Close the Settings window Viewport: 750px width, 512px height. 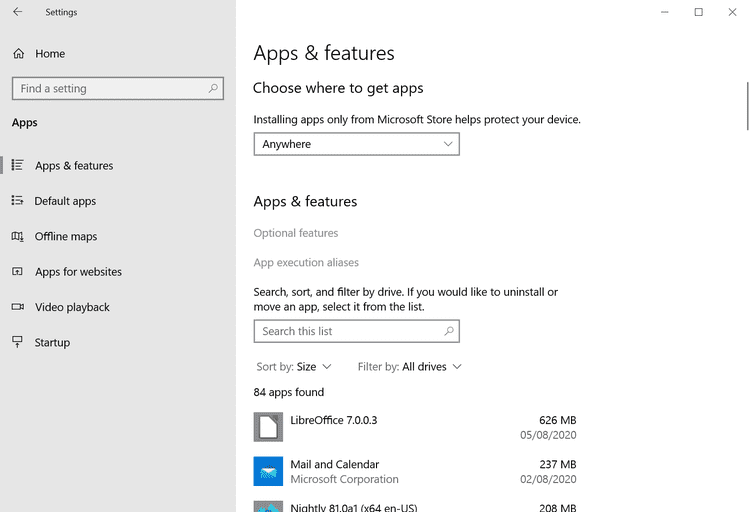tap(732, 12)
